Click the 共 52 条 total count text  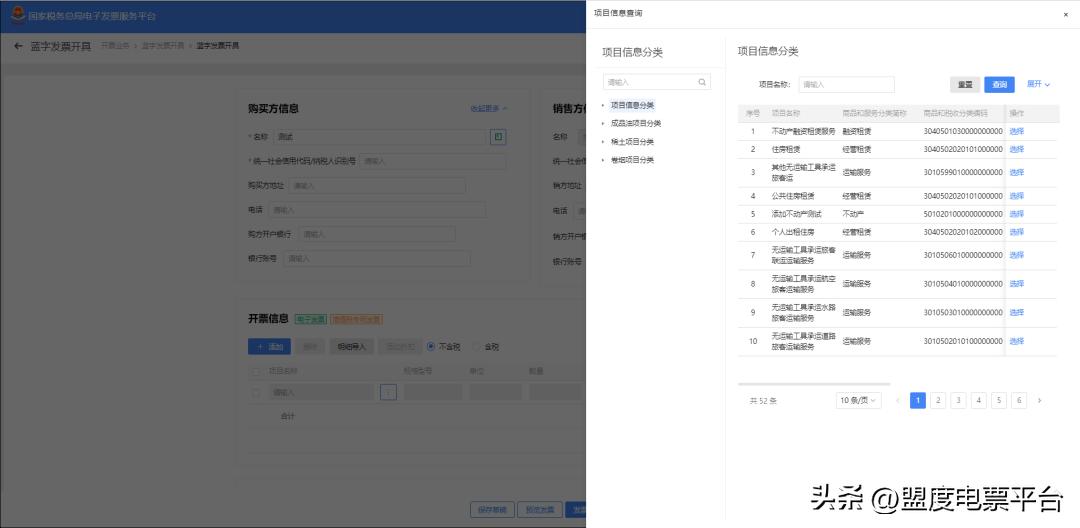(x=763, y=401)
